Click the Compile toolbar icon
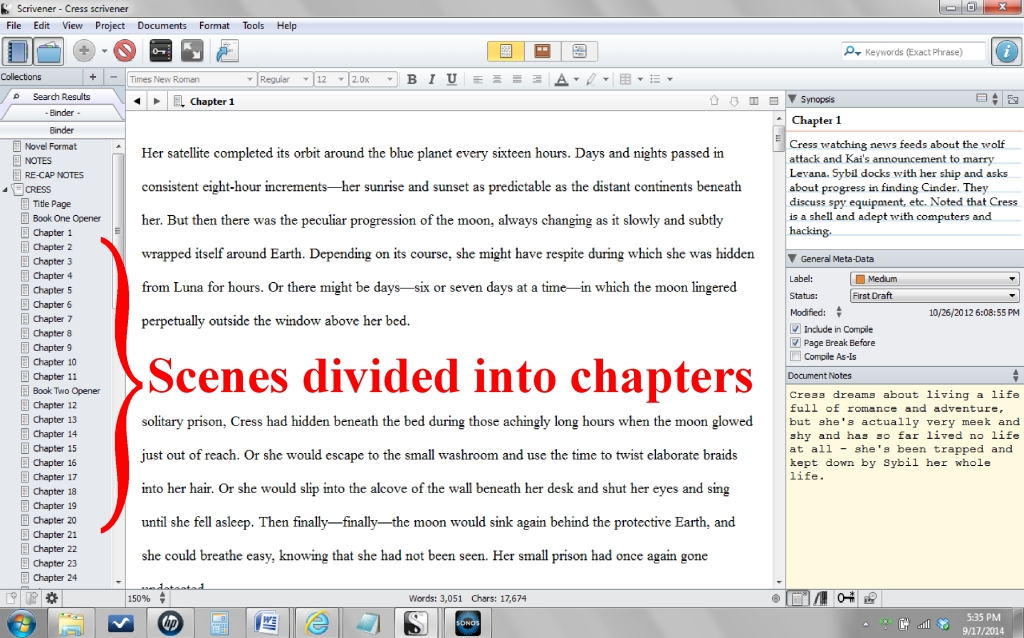This screenshot has width=1024, height=638. [x=227, y=51]
